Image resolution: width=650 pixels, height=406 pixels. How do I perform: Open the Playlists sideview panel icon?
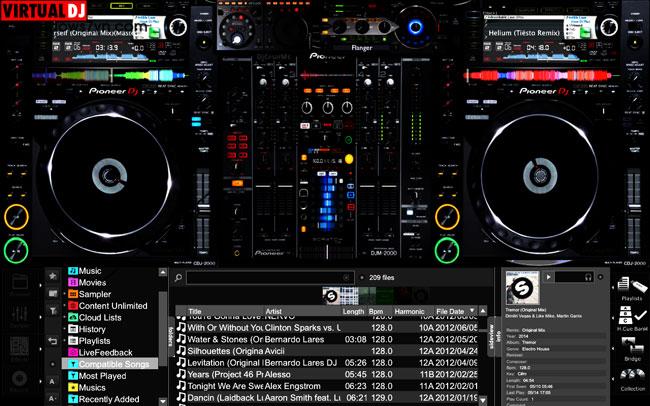point(632,287)
